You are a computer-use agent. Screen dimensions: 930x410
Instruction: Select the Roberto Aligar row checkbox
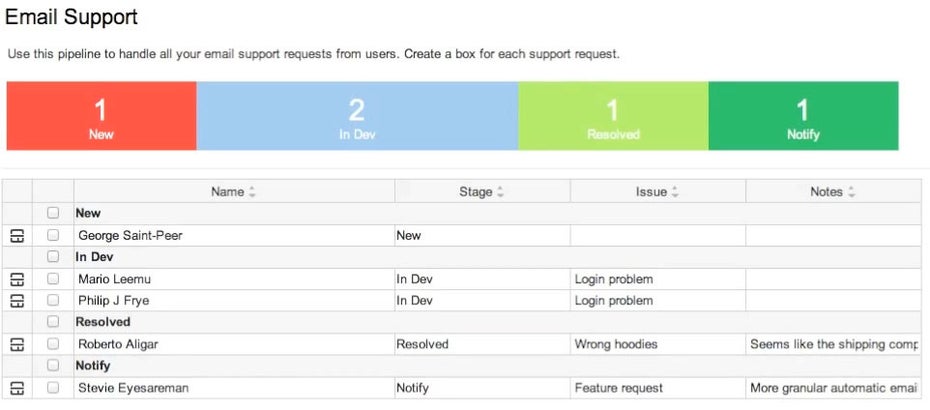click(53, 344)
